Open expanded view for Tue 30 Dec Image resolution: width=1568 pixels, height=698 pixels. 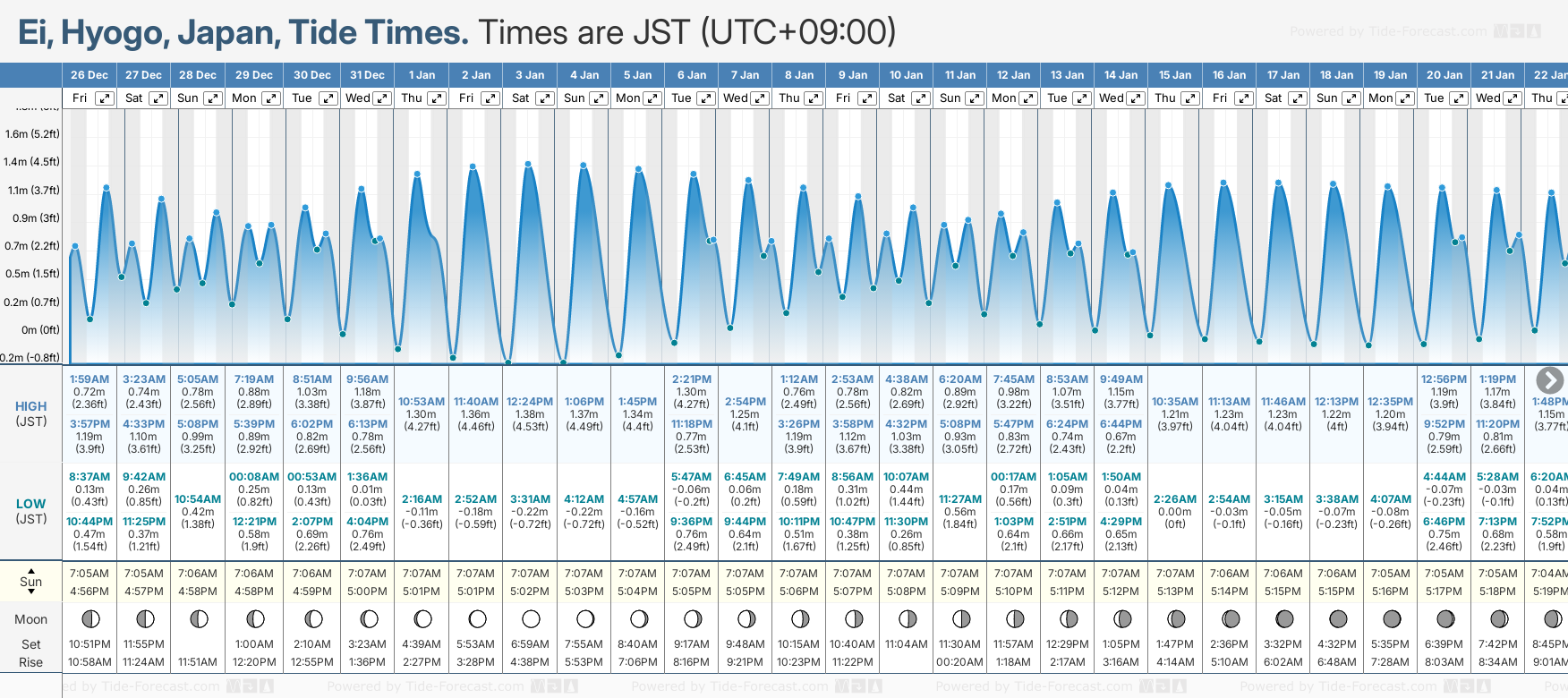[x=328, y=98]
